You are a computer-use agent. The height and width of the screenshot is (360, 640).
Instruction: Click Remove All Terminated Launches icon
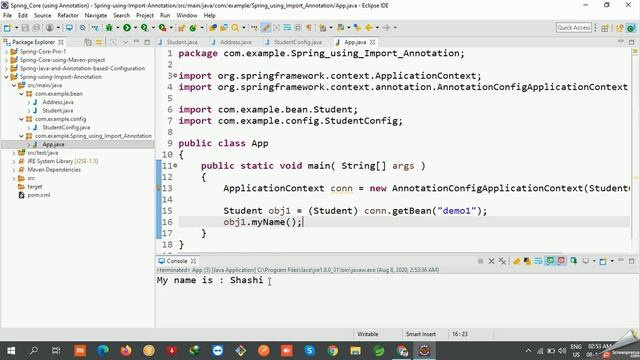(x=502, y=261)
